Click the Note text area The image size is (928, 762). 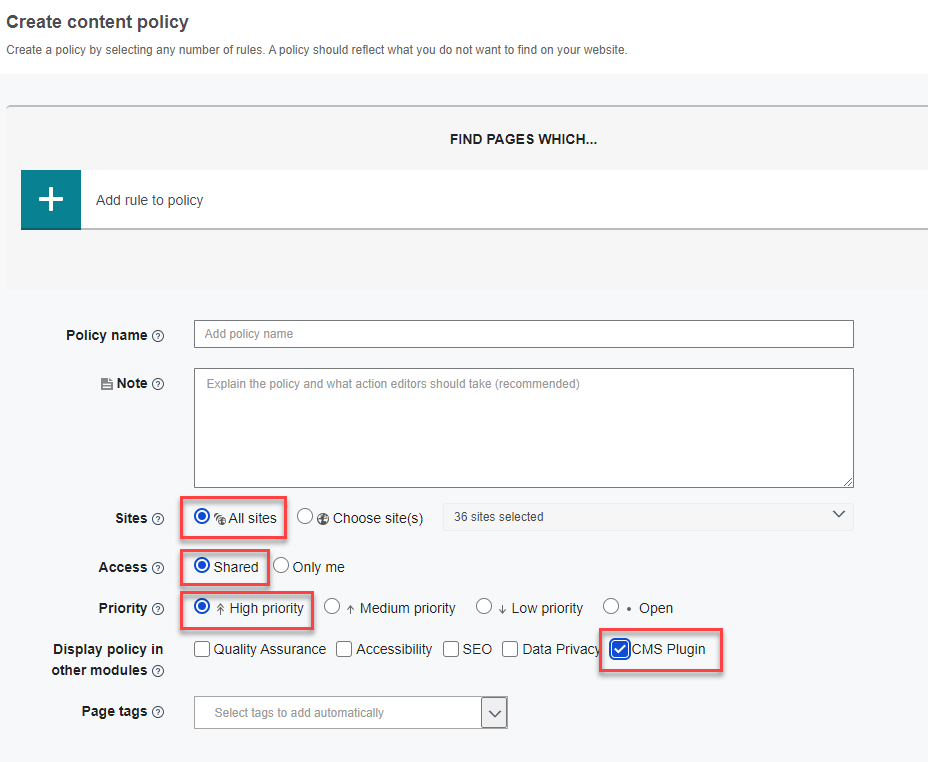(523, 428)
